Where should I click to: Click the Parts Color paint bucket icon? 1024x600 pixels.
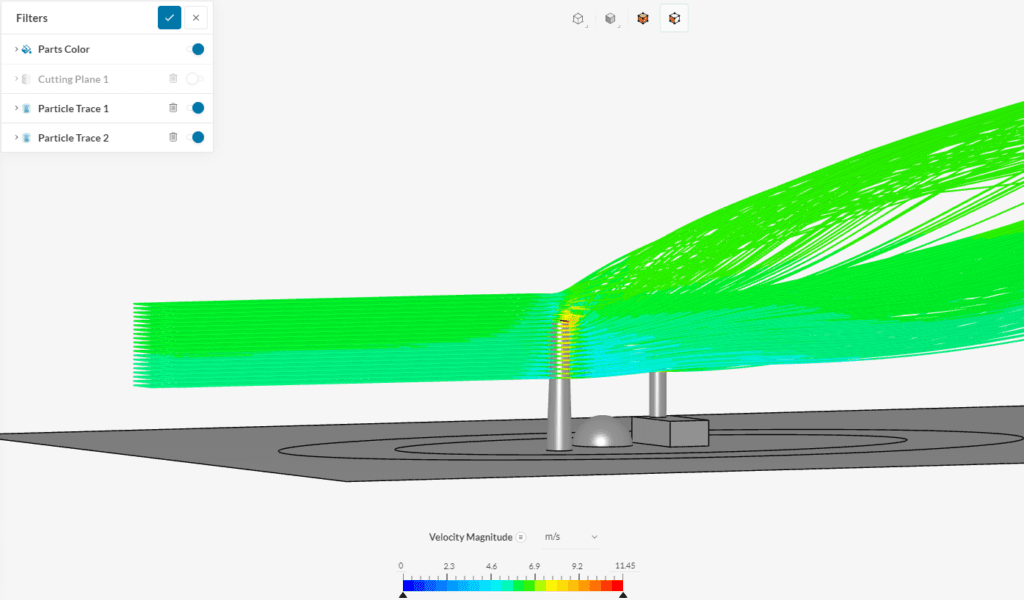click(26, 48)
